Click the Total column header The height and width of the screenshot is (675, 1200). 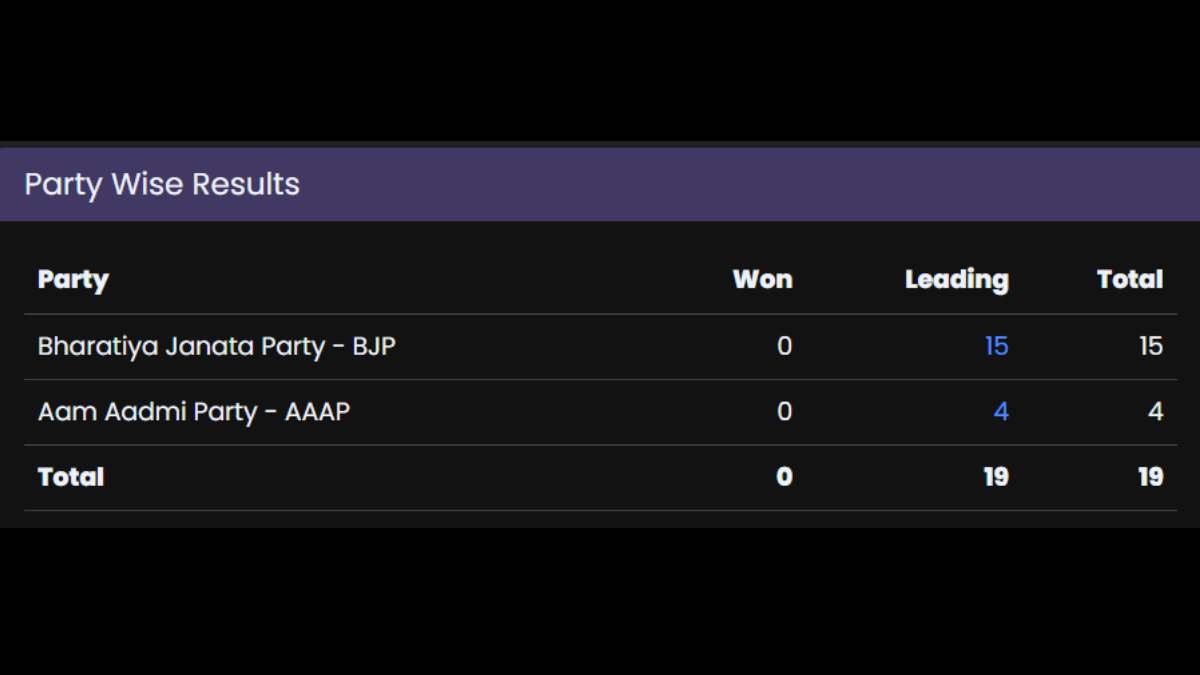[x=1129, y=280]
